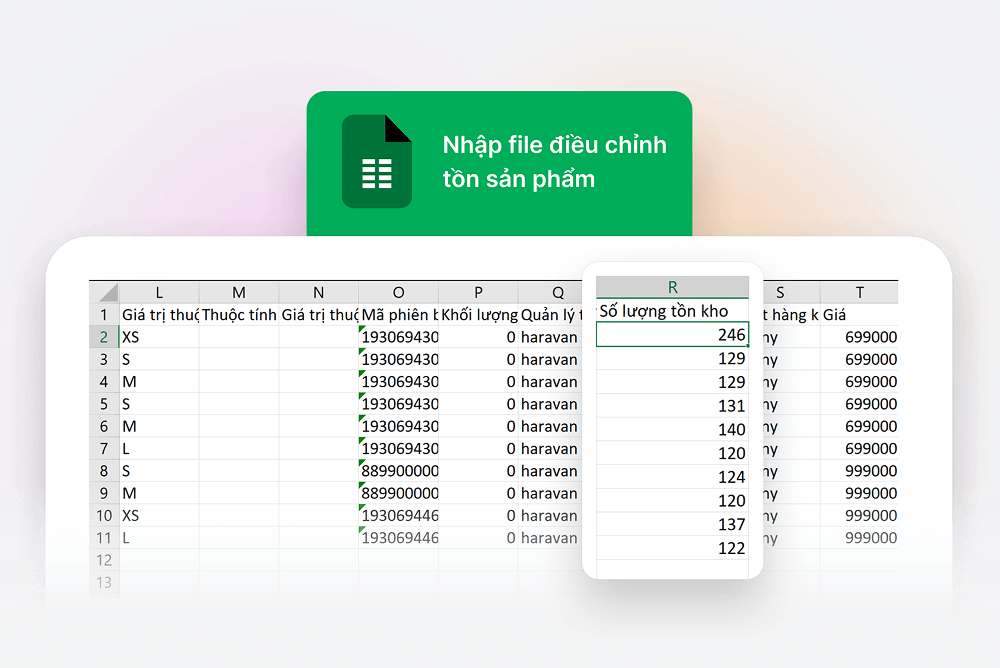1000x668 pixels.
Task: Click variant code 193069430 in row 2
Action: pos(398,337)
